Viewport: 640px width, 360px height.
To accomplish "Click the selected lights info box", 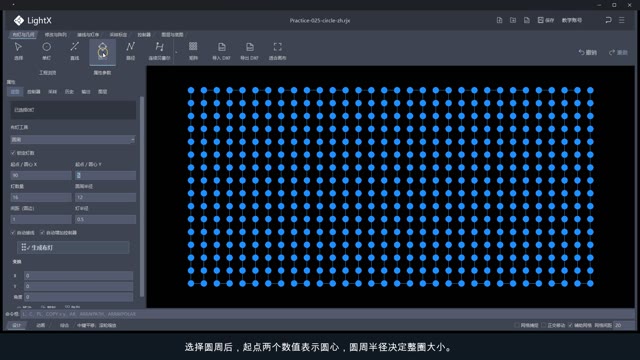I will click(73, 110).
